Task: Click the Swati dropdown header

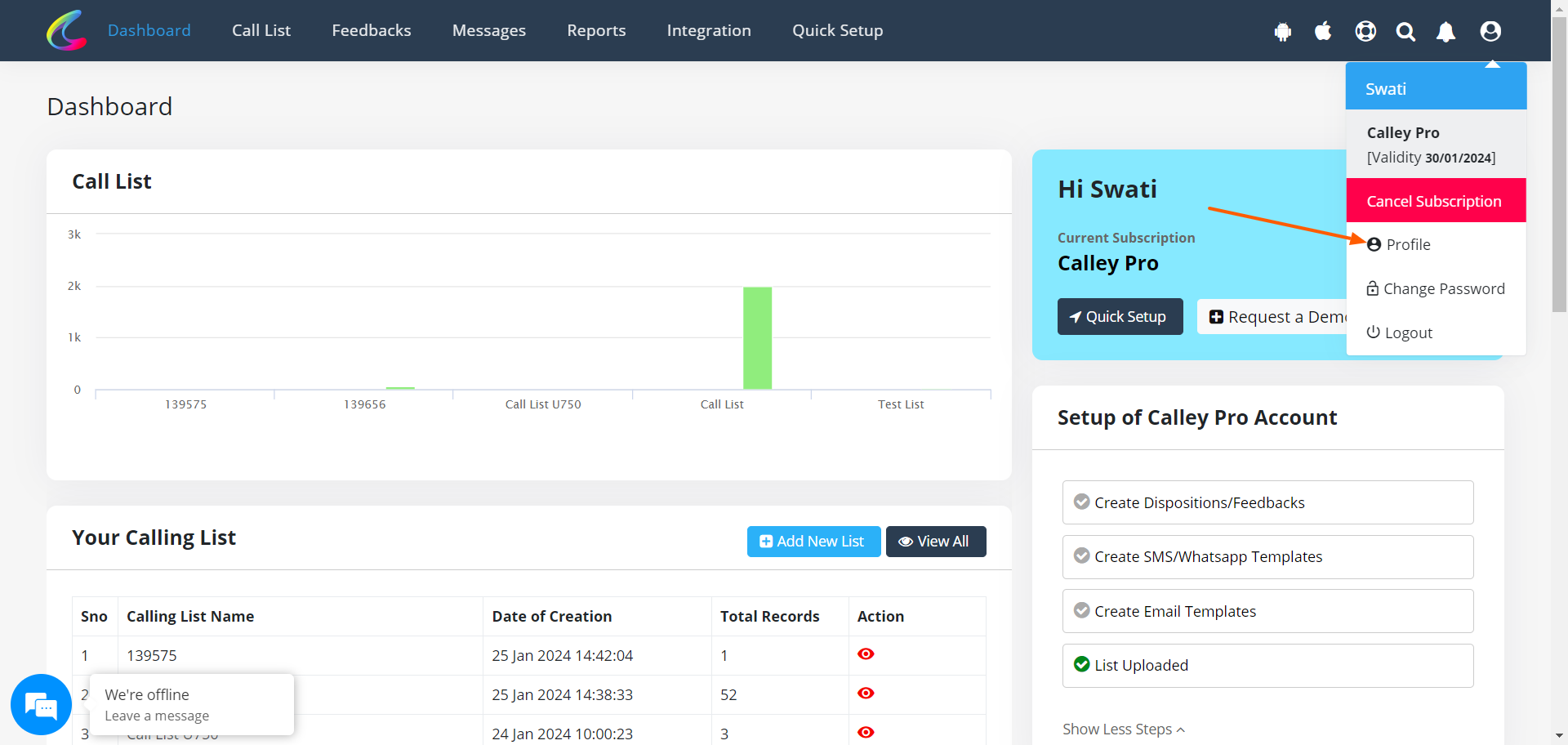Action: pos(1436,87)
